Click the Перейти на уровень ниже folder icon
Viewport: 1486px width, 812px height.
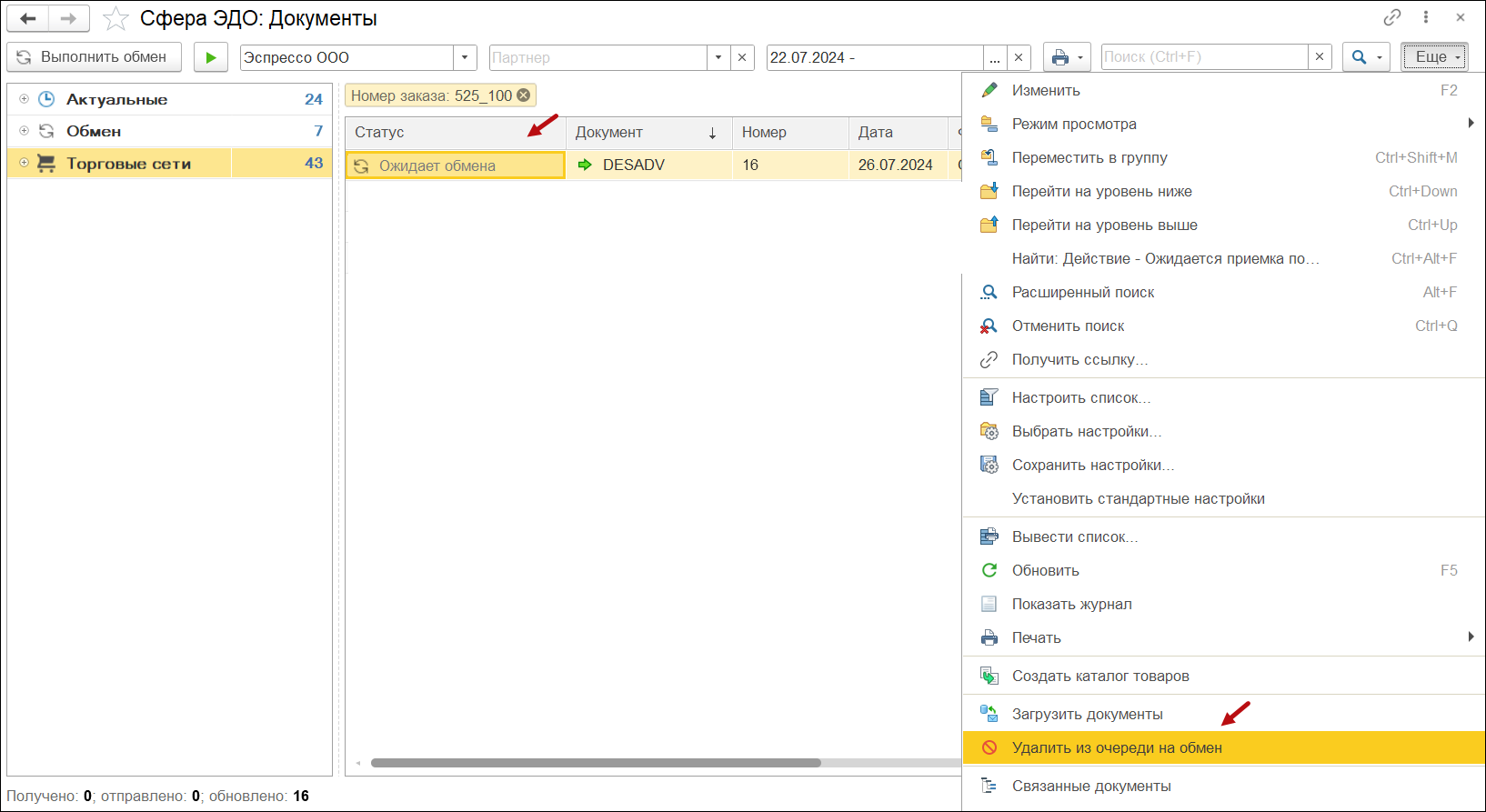point(989,191)
